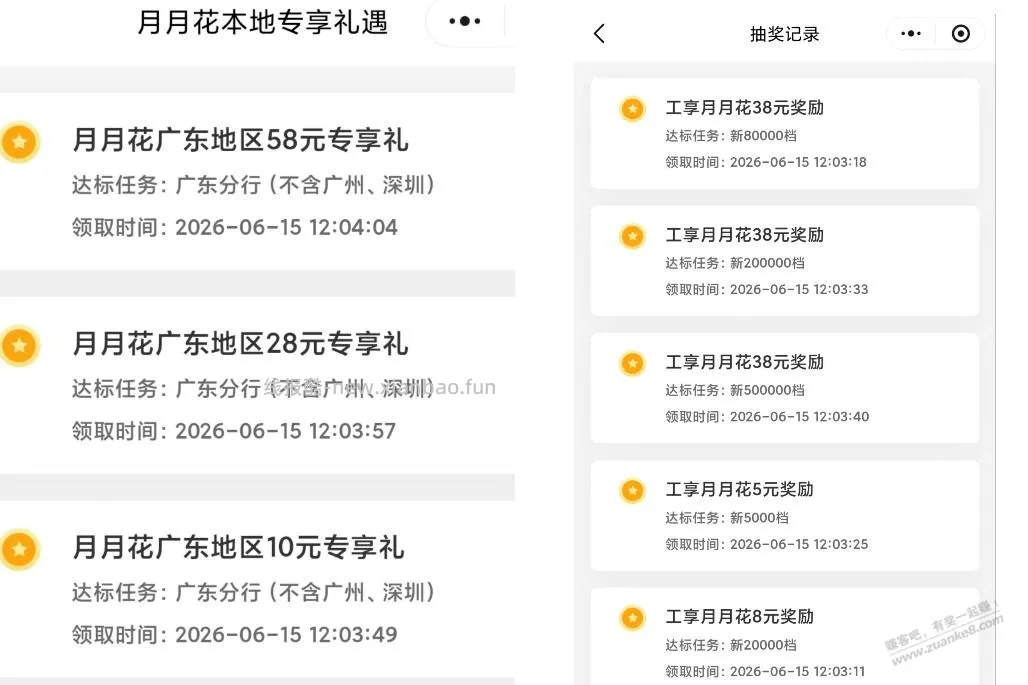Open three-dot menu beside 月月花本地专享礼遇 title
Viewport: 1028px width, 685px height.
pos(465,22)
